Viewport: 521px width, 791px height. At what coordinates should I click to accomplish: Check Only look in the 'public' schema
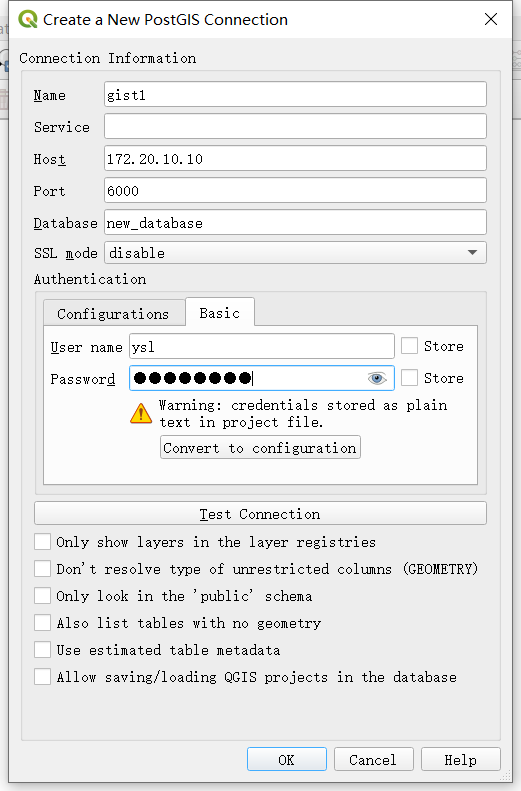(42, 596)
